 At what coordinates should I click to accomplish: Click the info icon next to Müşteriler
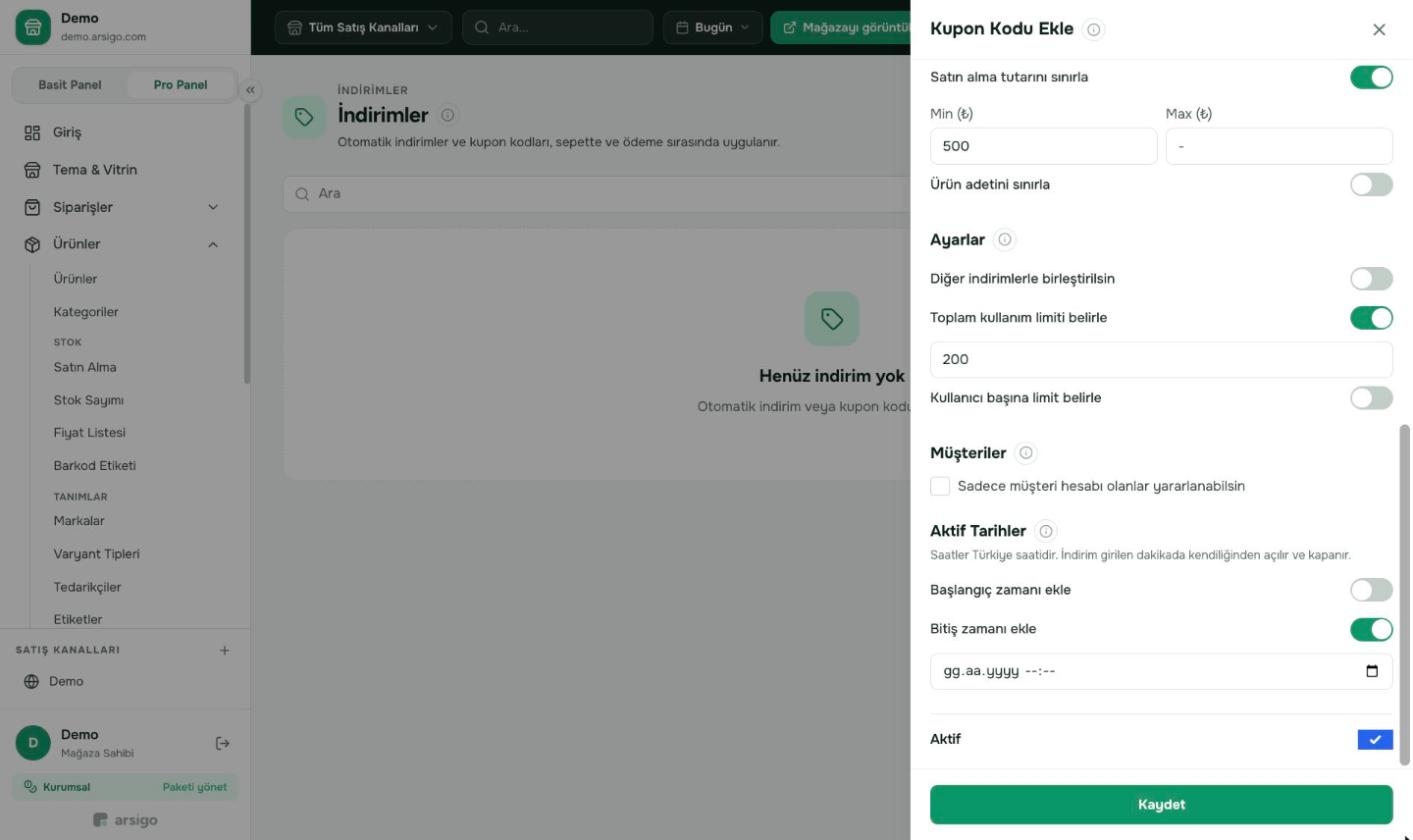(x=1026, y=453)
